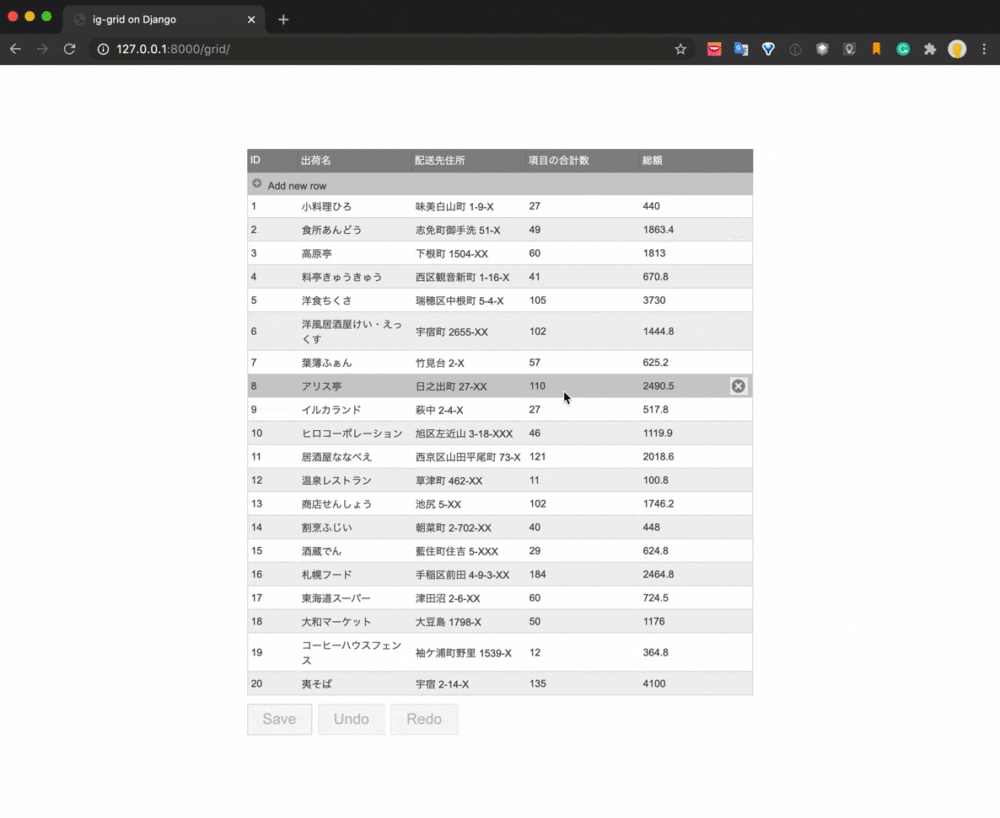
Task: Click the Undo button
Action: 351,719
